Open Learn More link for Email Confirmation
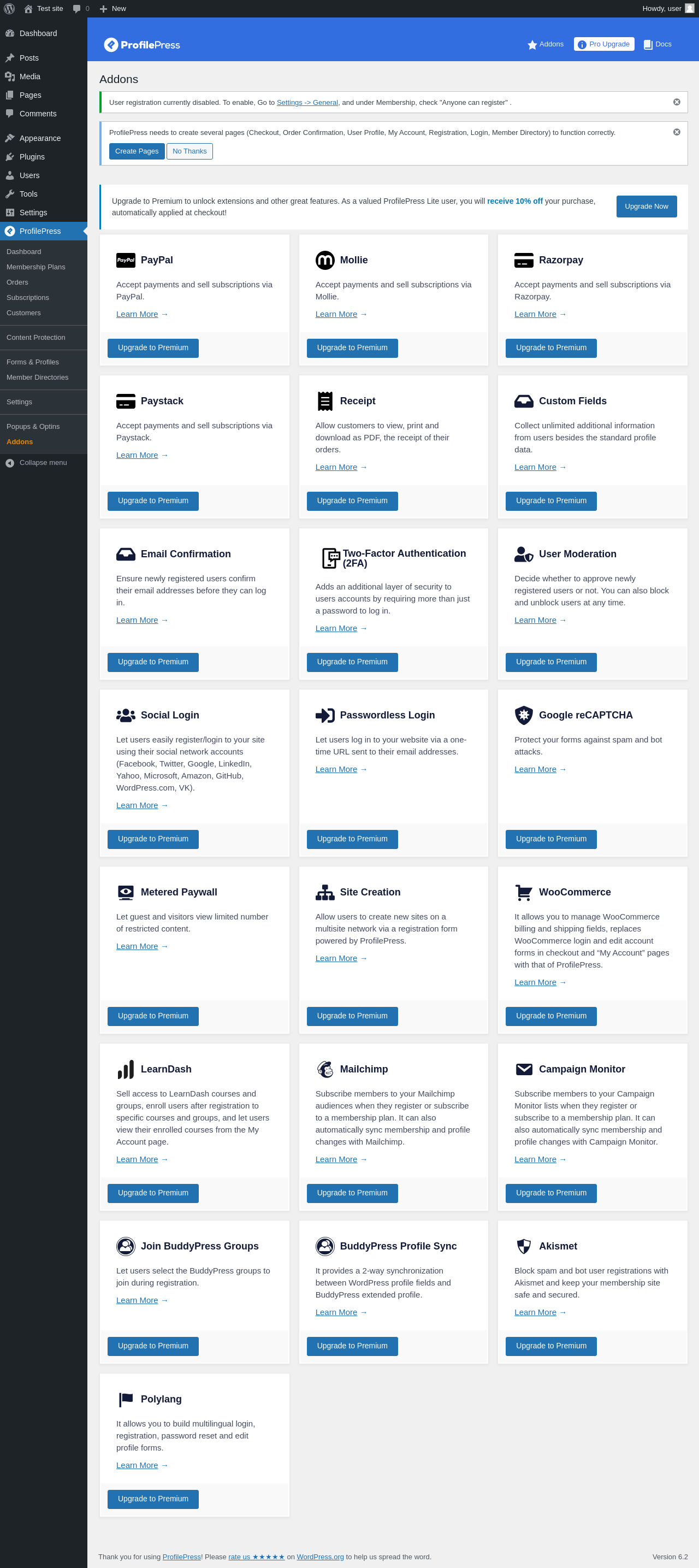The image size is (699, 1568). click(137, 620)
